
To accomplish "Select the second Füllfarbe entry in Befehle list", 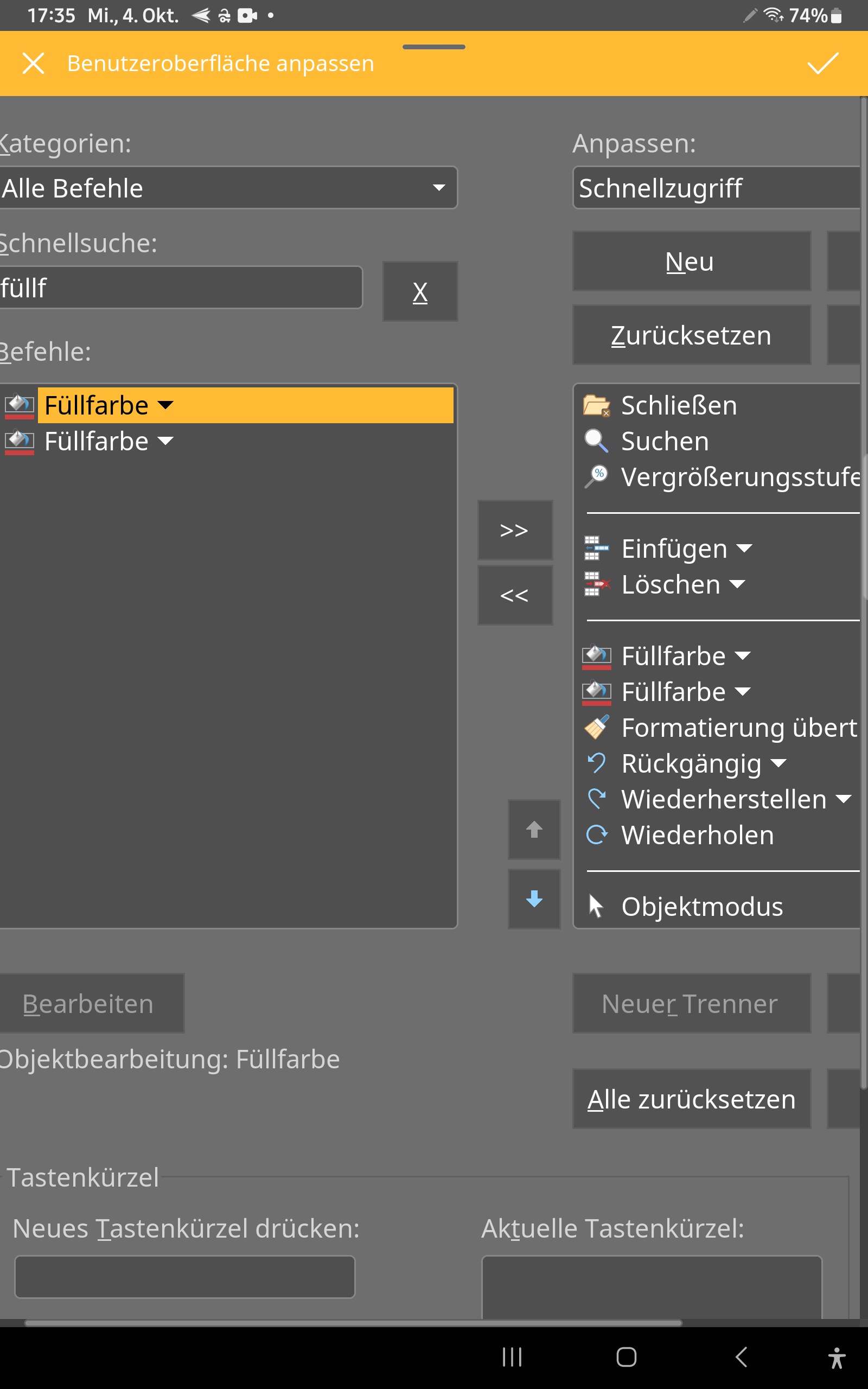I will [x=97, y=441].
